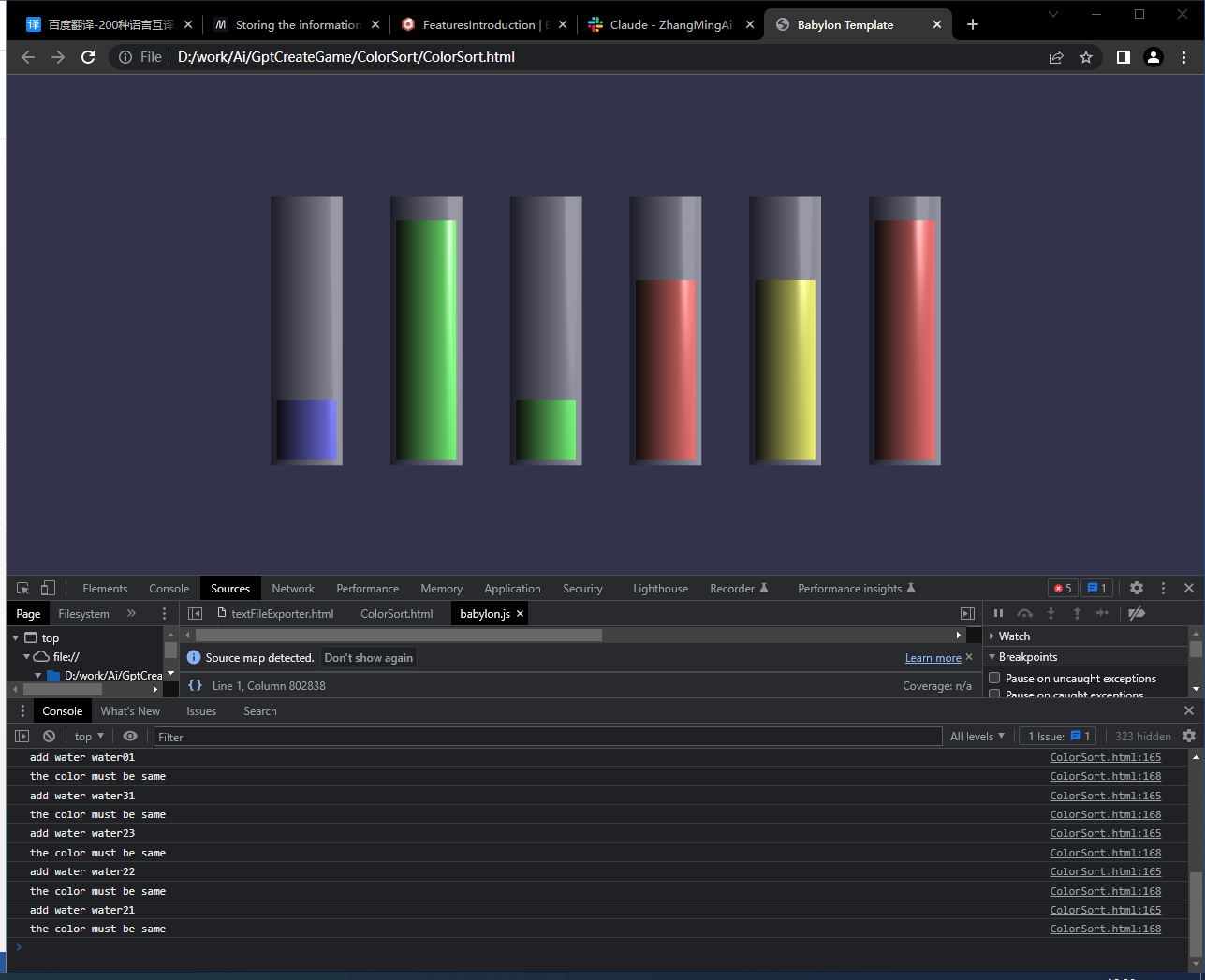Viewport: 1205px width, 980px height.
Task: Toggle the live expression eye icon
Action: 130,737
